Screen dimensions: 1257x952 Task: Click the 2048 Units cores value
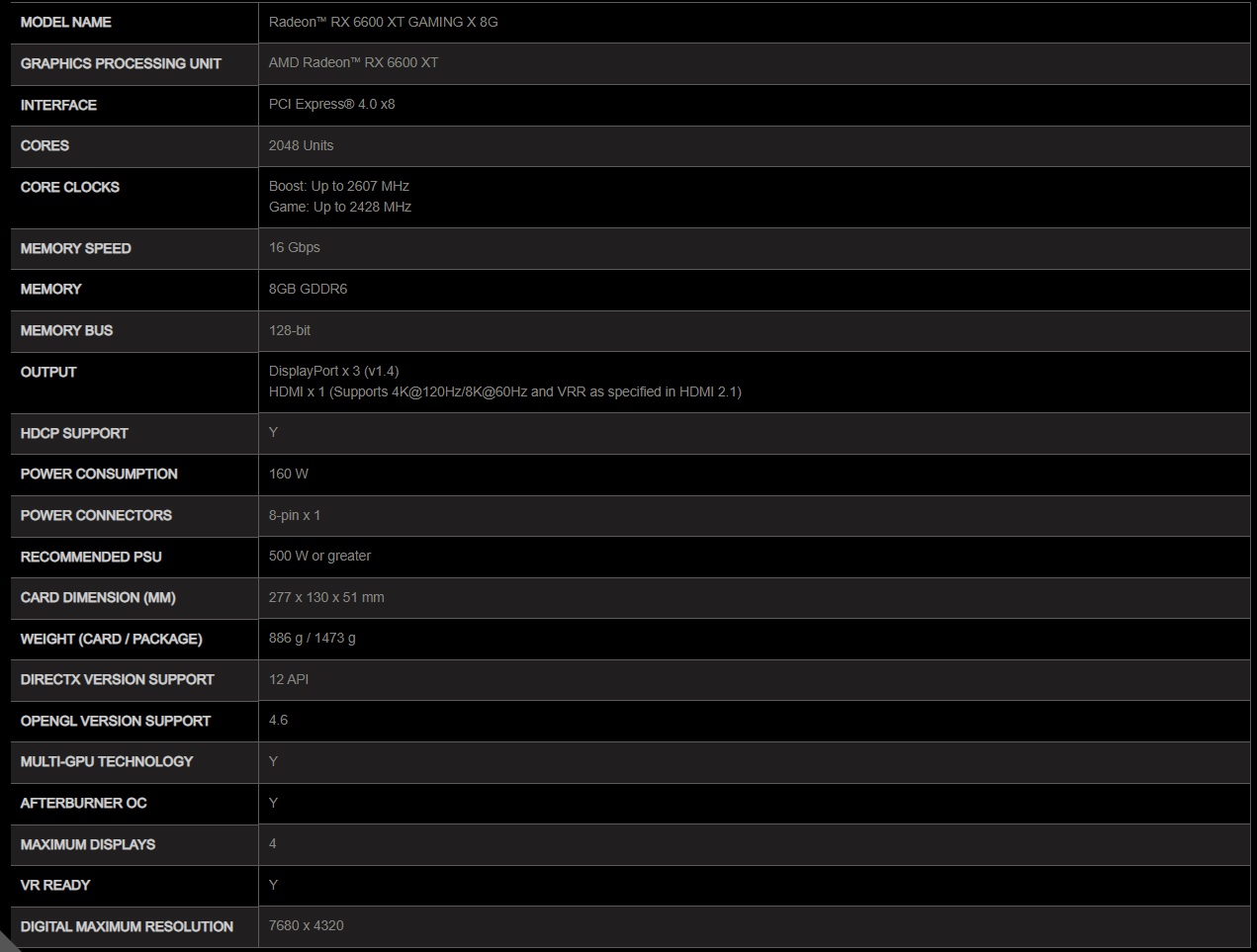pyautogui.click(x=301, y=145)
